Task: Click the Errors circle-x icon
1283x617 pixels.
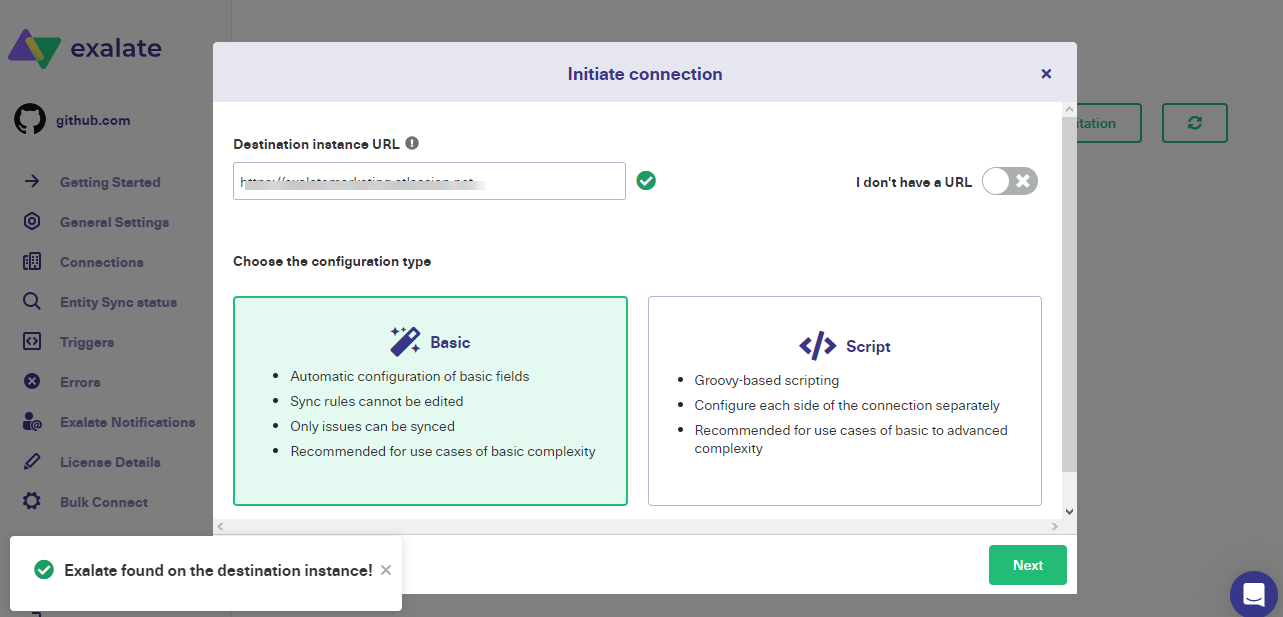Action: [x=32, y=382]
